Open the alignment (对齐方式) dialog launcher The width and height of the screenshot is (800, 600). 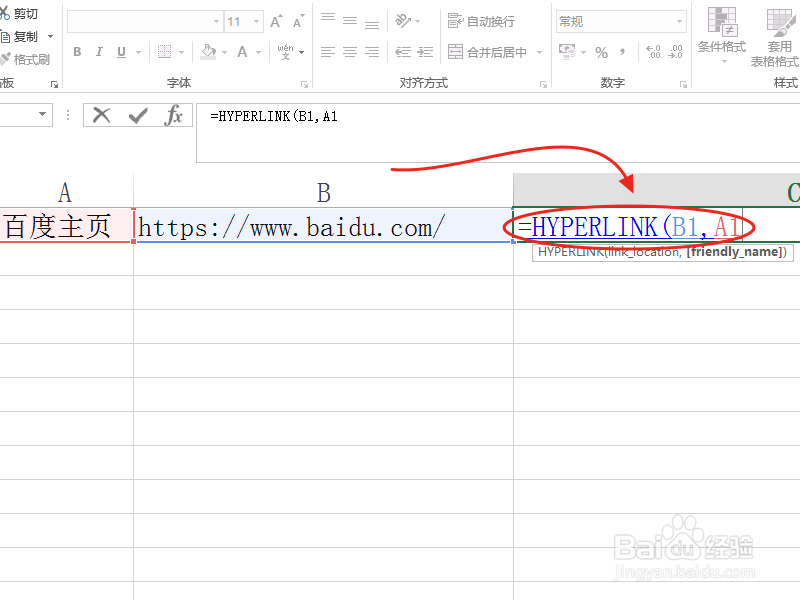543,84
